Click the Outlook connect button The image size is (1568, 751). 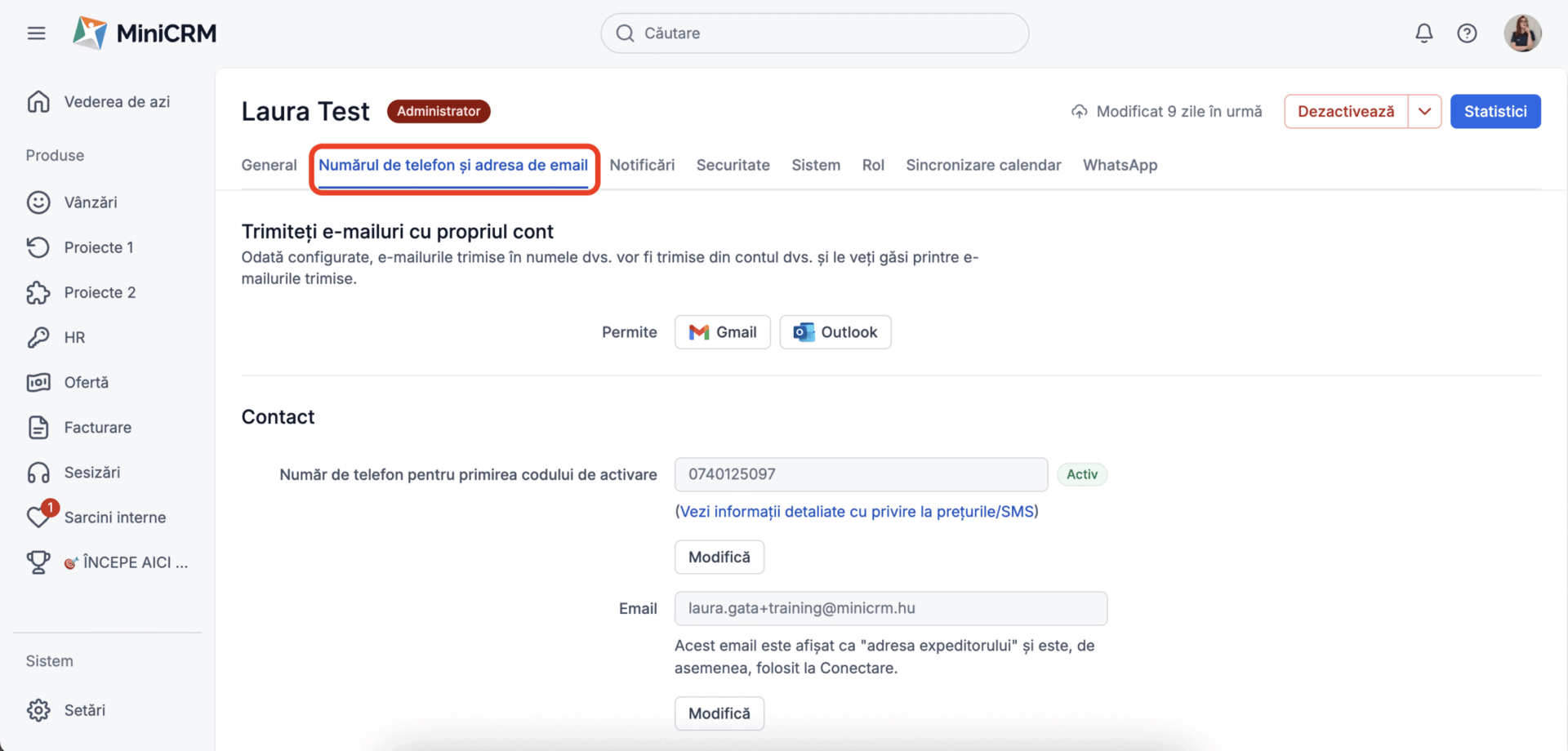[835, 332]
